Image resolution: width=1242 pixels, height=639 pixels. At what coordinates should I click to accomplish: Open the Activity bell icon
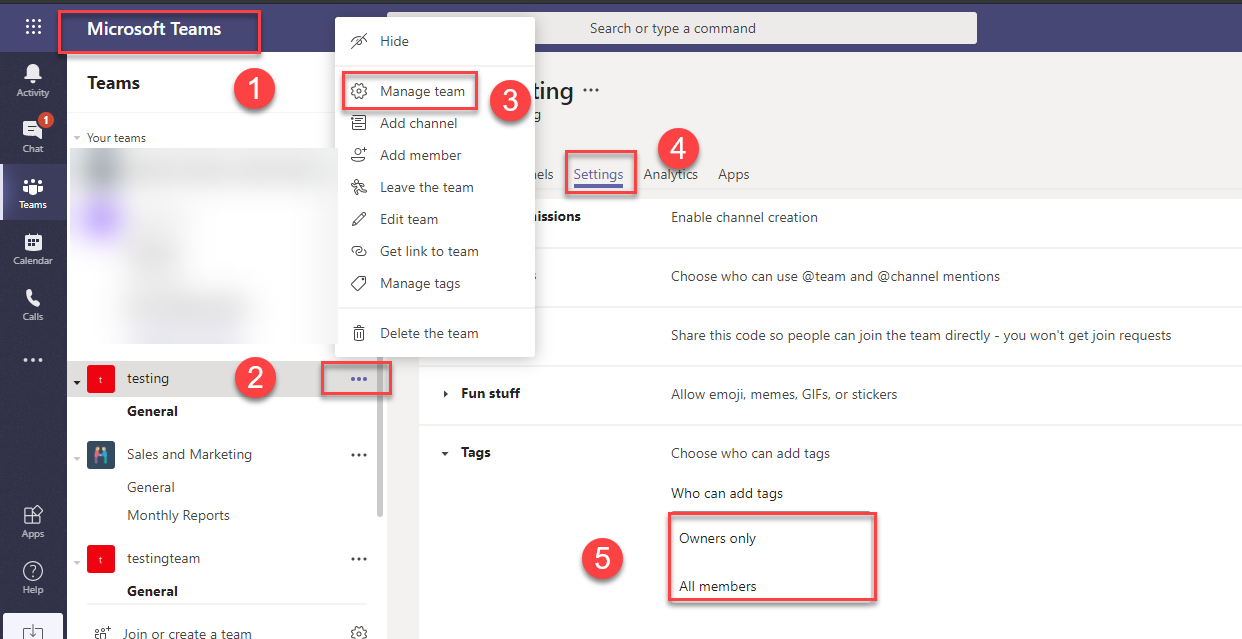[33, 79]
